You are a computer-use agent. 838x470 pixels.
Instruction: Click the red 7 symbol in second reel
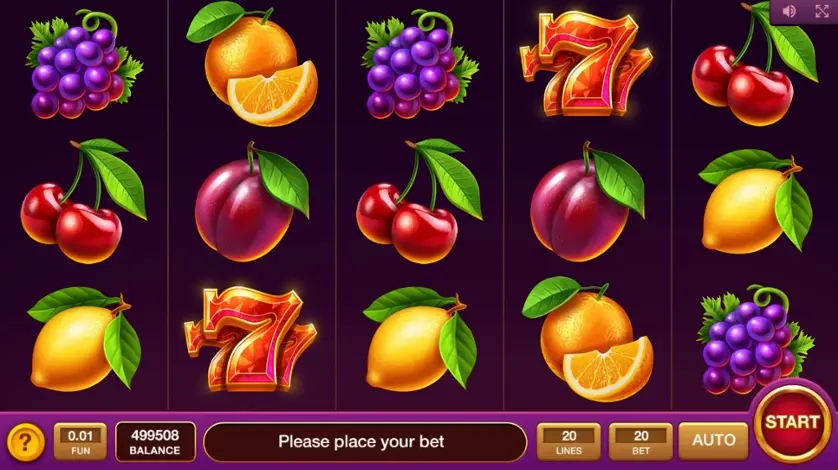click(251, 338)
